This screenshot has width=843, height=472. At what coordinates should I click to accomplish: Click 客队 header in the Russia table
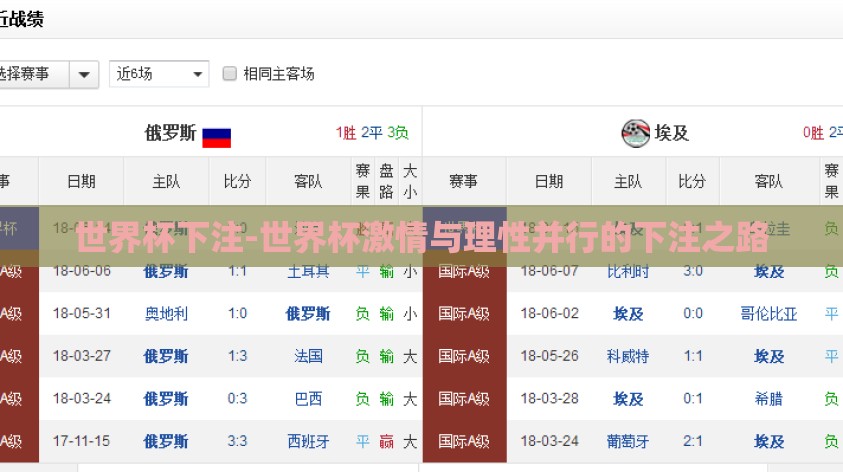pos(308,182)
